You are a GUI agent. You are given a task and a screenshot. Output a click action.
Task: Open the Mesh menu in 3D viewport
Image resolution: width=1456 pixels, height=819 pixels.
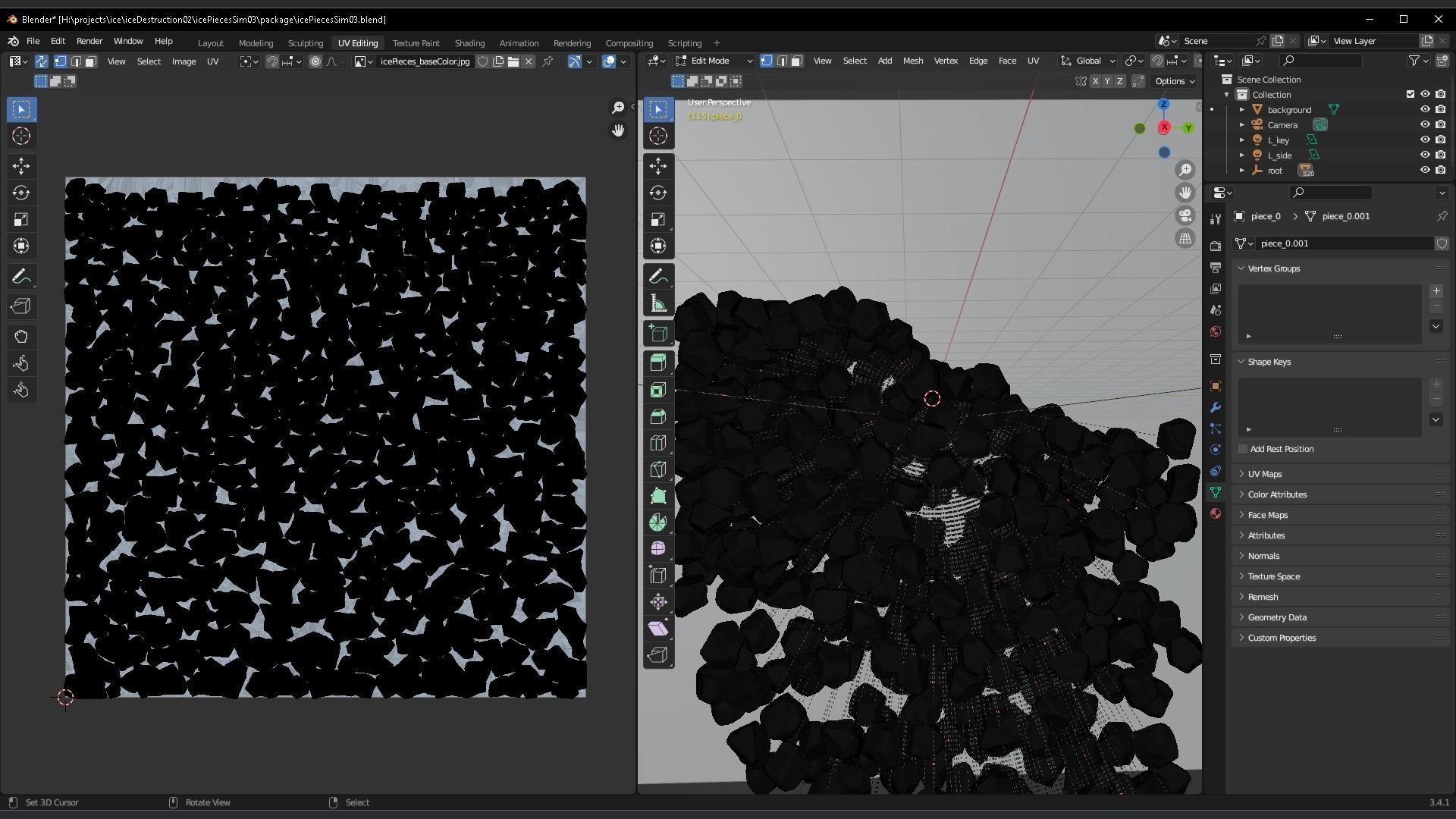click(913, 61)
